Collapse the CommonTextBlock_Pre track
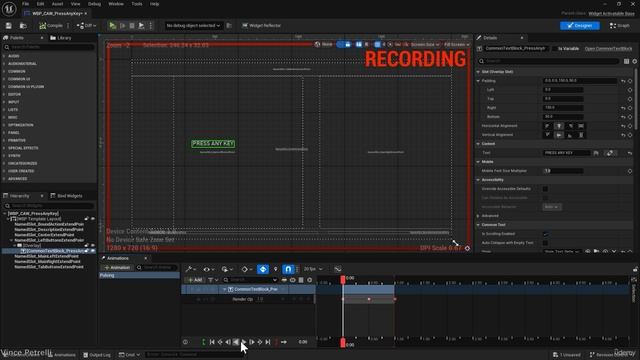The width and height of the screenshot is (640, 360). 224,289
